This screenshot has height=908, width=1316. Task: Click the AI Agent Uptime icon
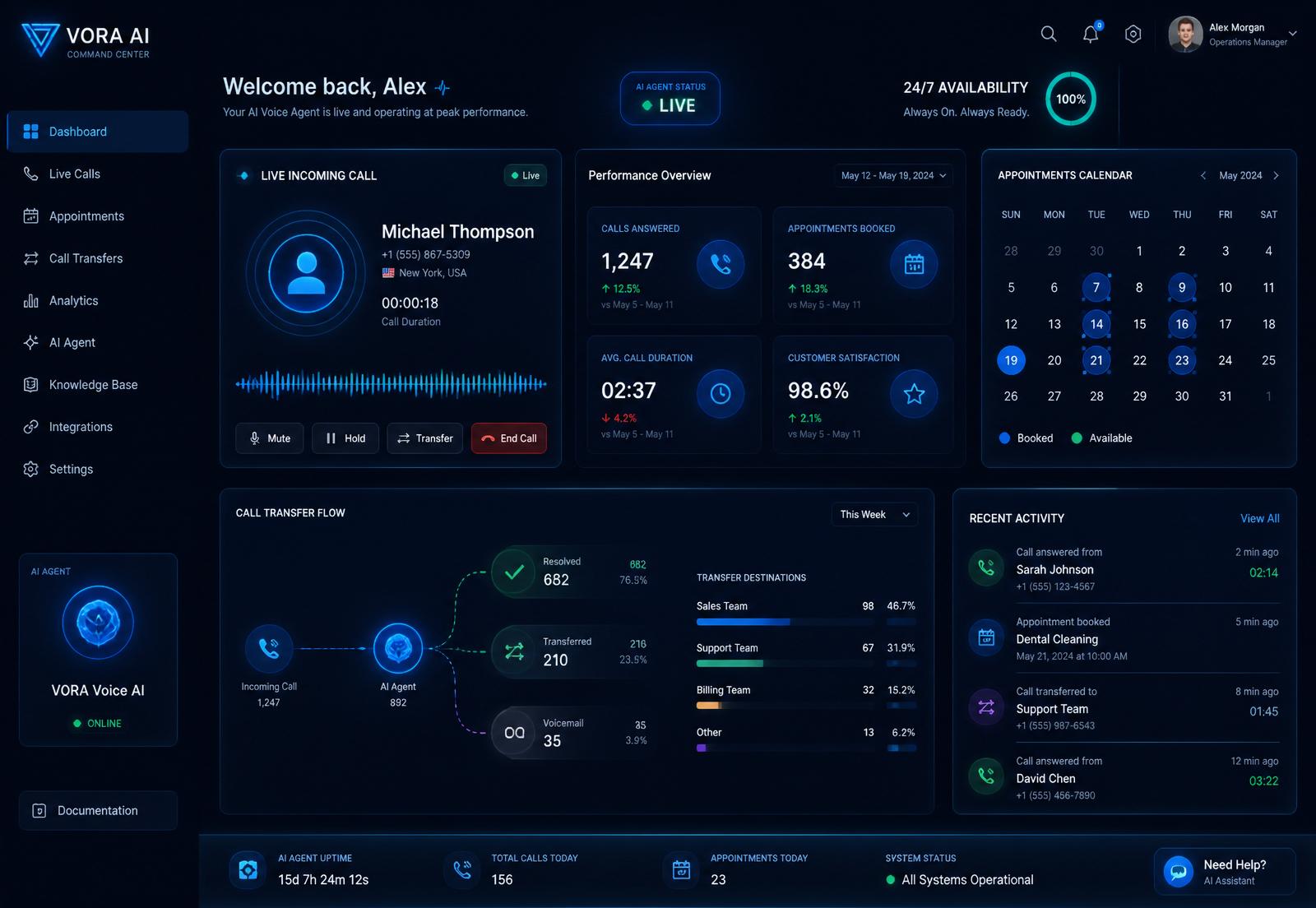point(248,870)
